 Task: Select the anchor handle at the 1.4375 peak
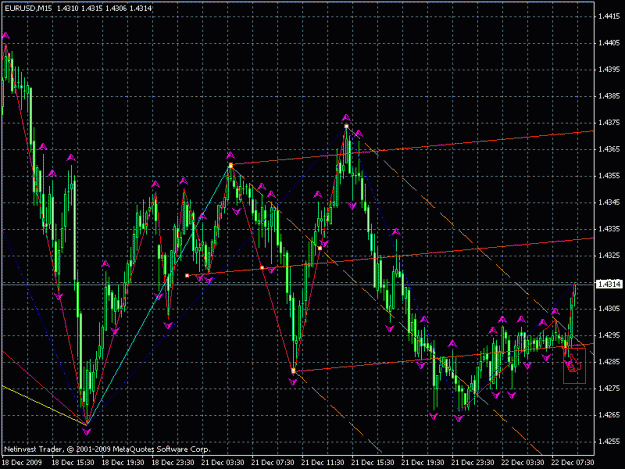pos(346,126)
